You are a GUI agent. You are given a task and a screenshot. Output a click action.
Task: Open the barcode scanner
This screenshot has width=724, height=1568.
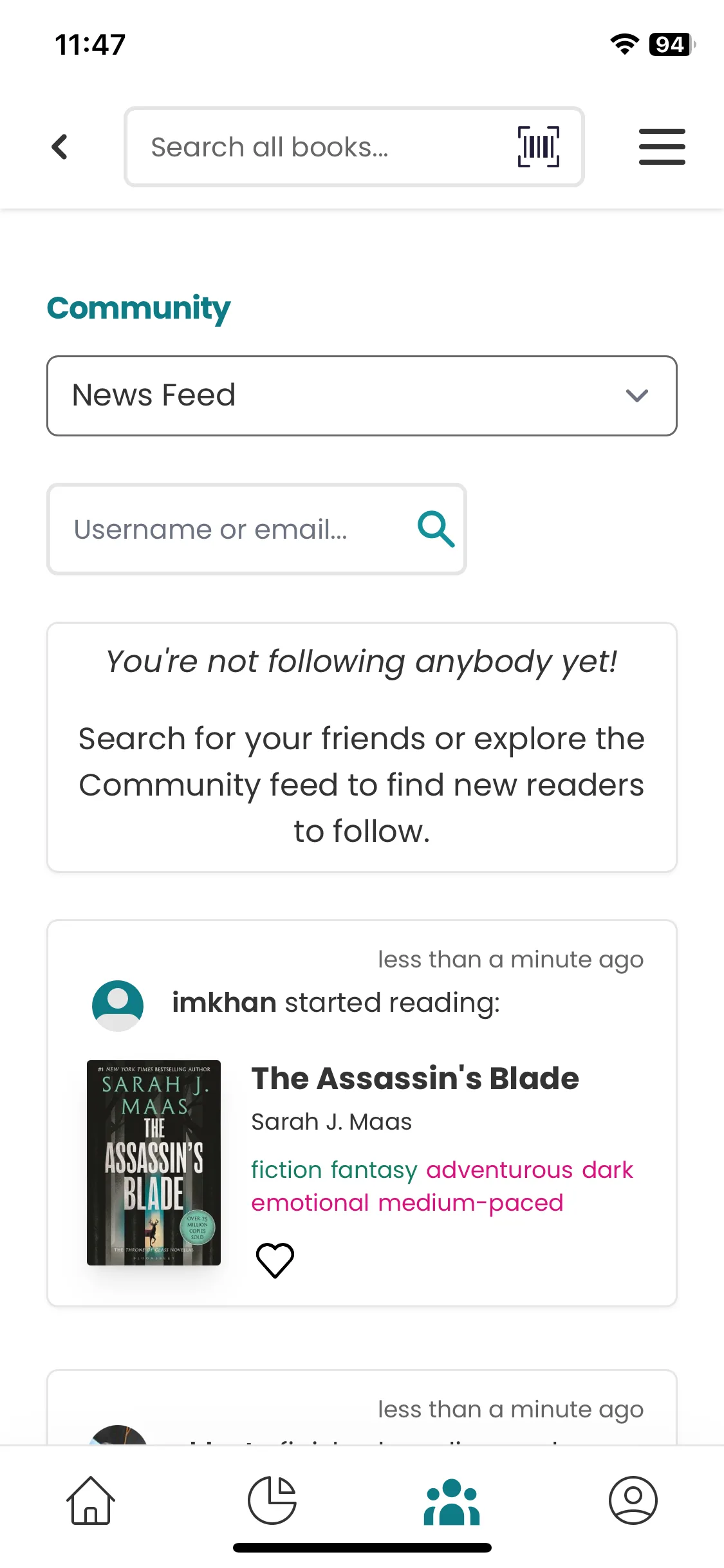pyautogui.click(x=538, y=147)
